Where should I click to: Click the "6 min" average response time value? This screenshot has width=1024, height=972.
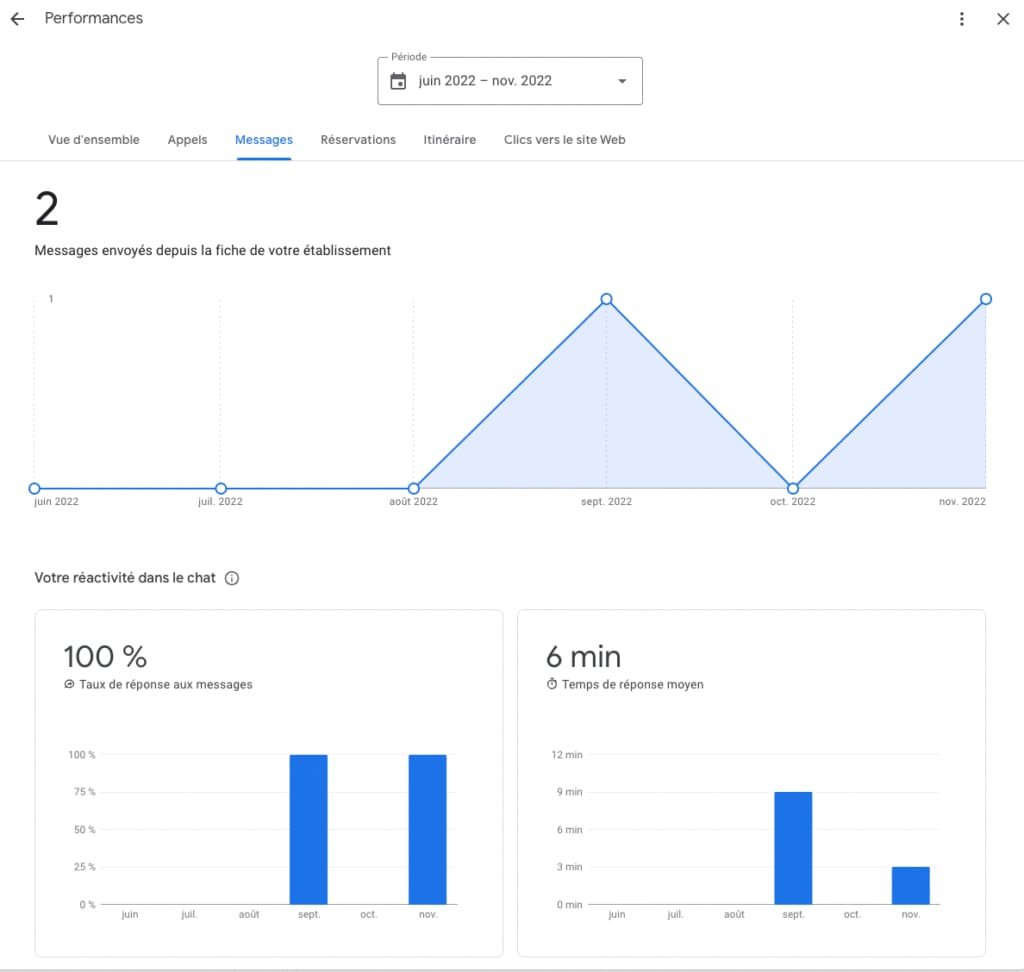[583, 656]
